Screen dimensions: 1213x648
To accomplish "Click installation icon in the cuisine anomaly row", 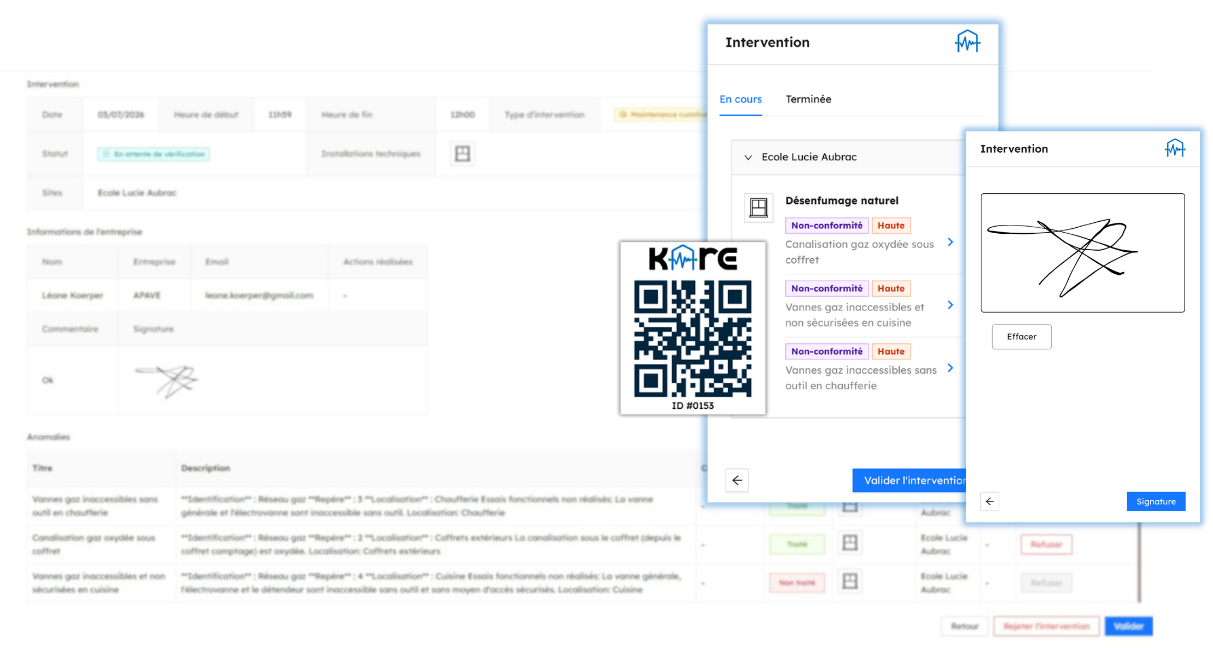I will point(849,581).
